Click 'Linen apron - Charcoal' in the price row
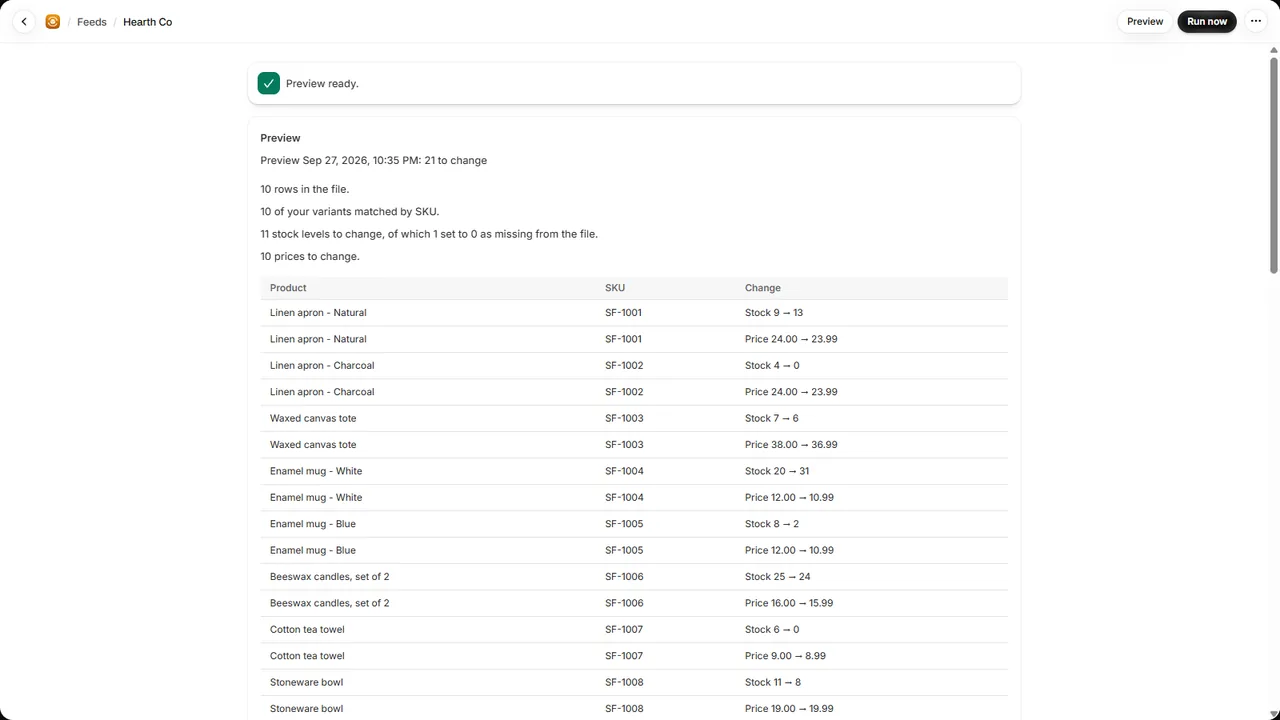 pyautogui.click(x=322, y=392)
